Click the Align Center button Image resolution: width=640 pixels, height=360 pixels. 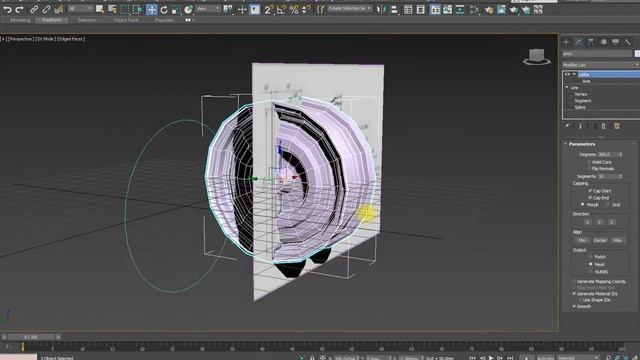600,240
